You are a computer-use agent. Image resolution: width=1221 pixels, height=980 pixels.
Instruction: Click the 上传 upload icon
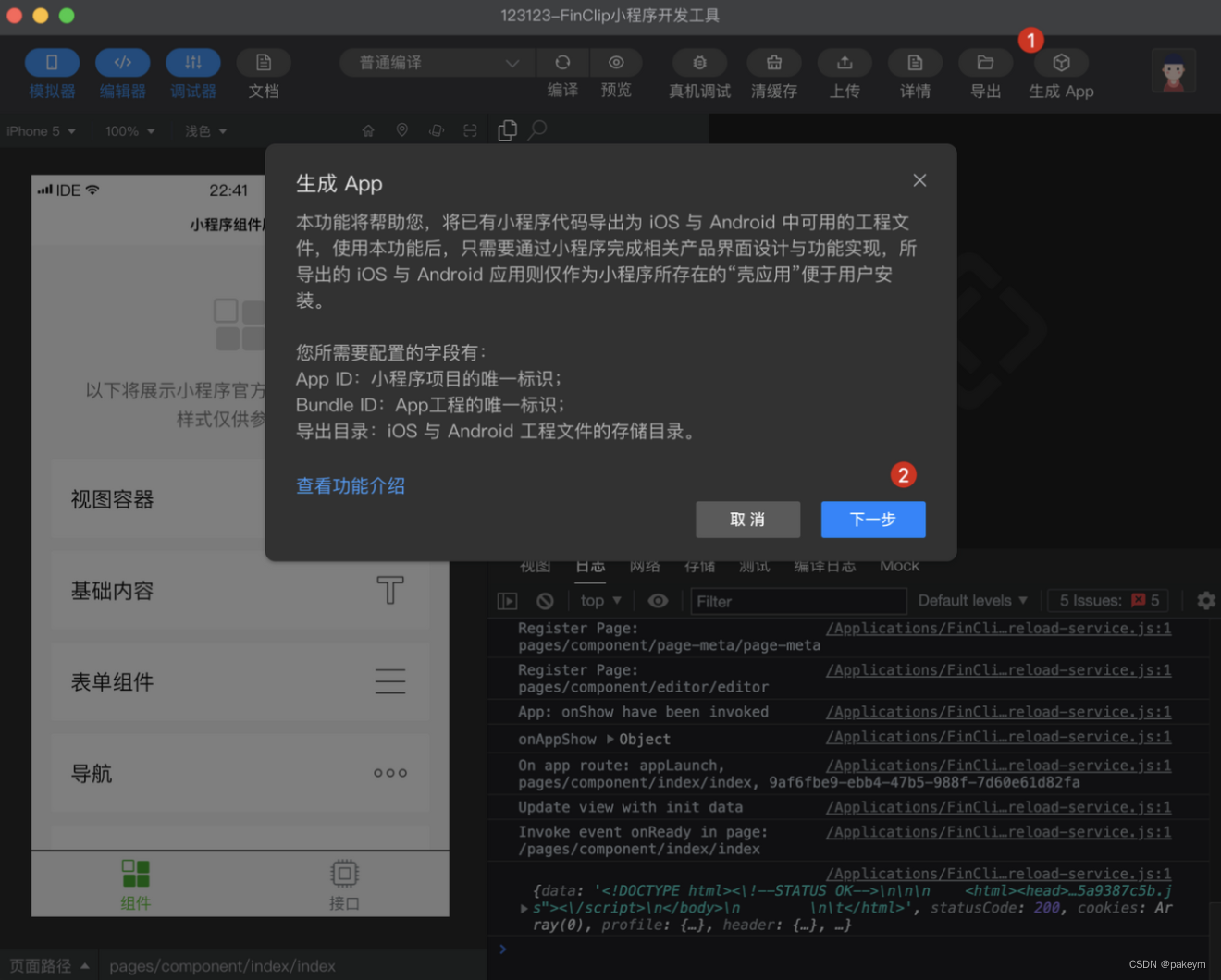point(845,62)
